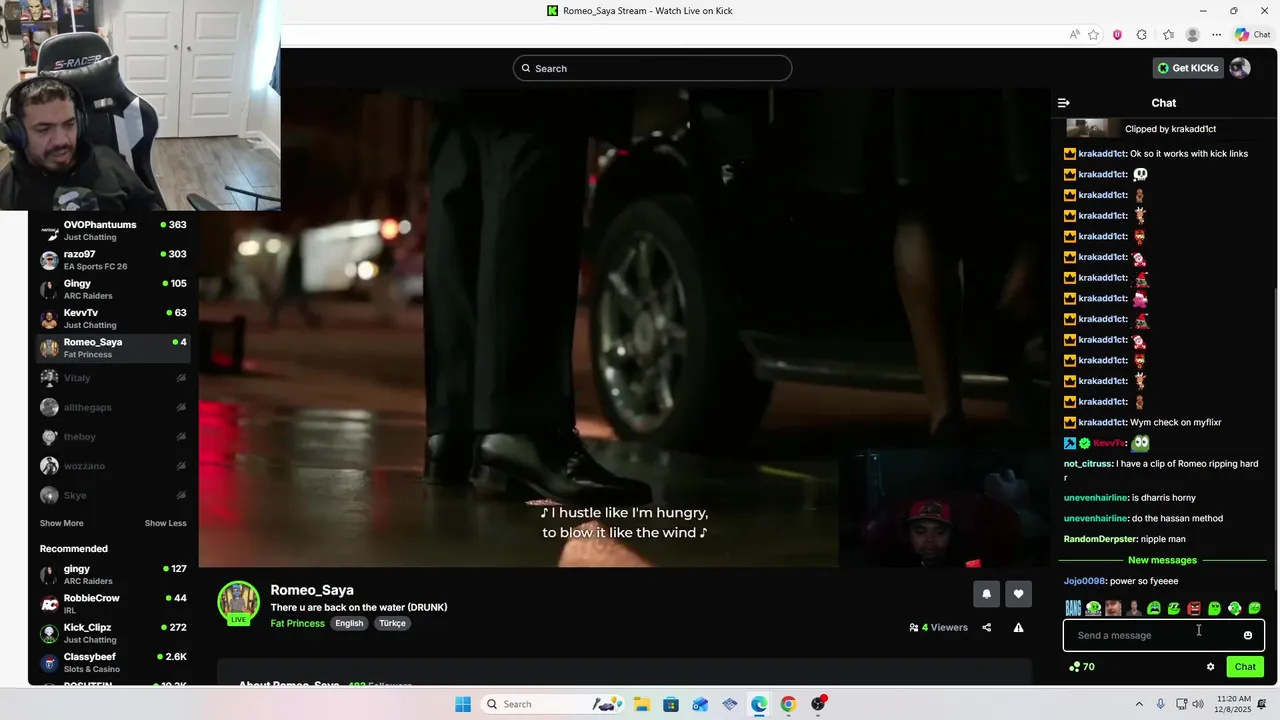This screenshot has width=1280, height=720.
Task: Click the Türkçe language tag
Action: pyautogui.click(x=392, y=623)
